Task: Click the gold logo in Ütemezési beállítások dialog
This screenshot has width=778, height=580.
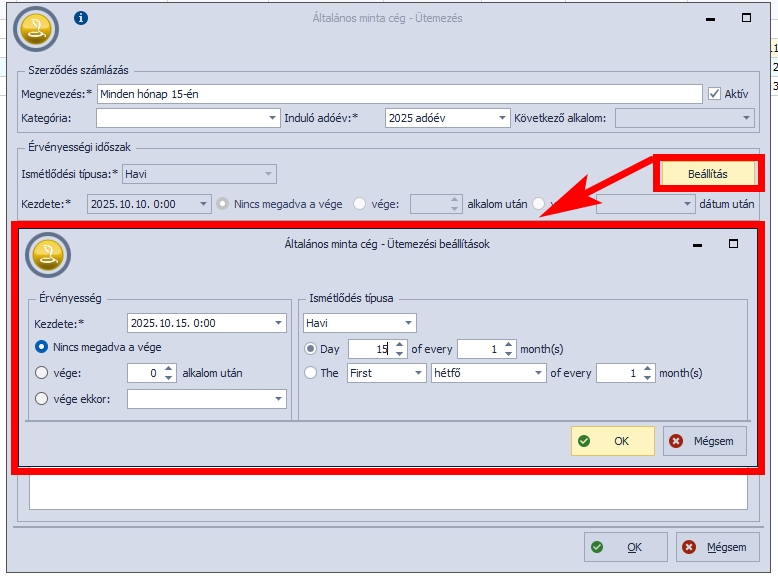Action: [x=47, y=256]
